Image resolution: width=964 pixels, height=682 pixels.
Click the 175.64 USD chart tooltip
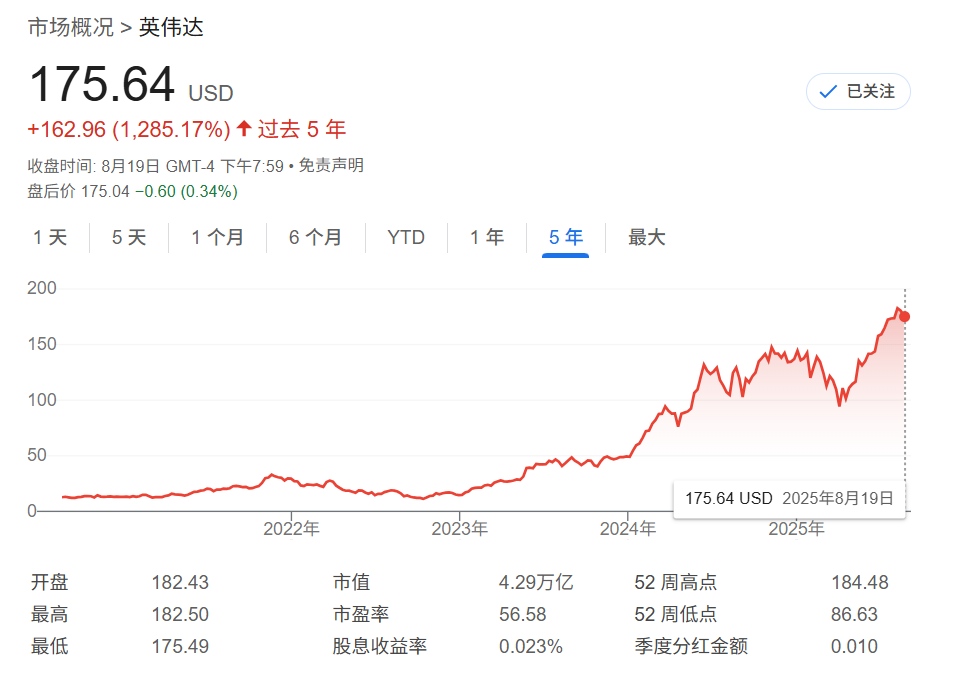point(789,499)
